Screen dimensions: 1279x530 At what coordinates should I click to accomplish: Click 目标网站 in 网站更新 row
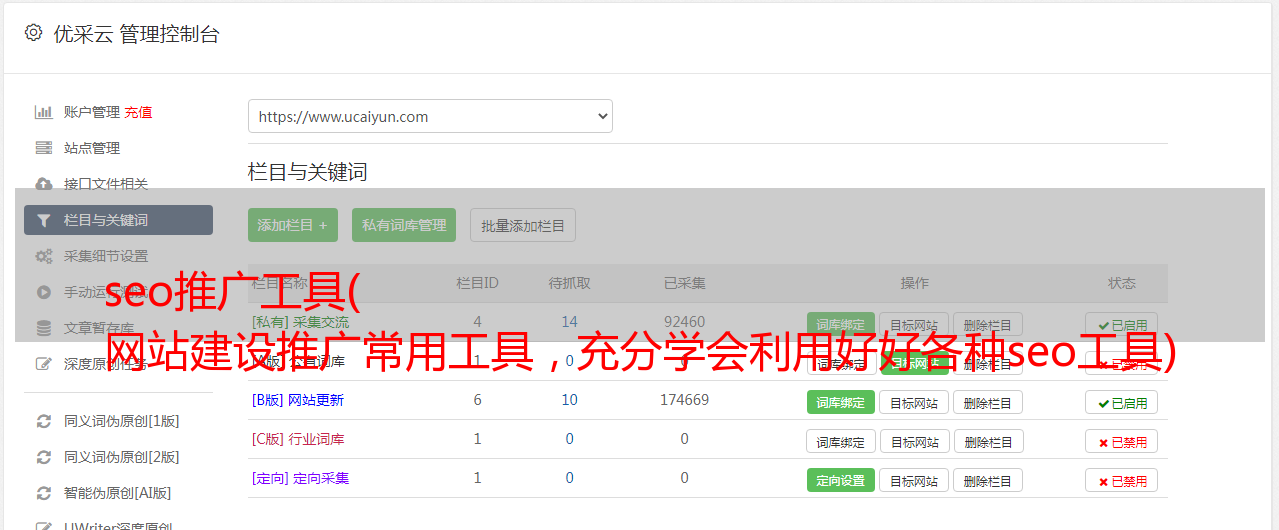tap(914, 402)
